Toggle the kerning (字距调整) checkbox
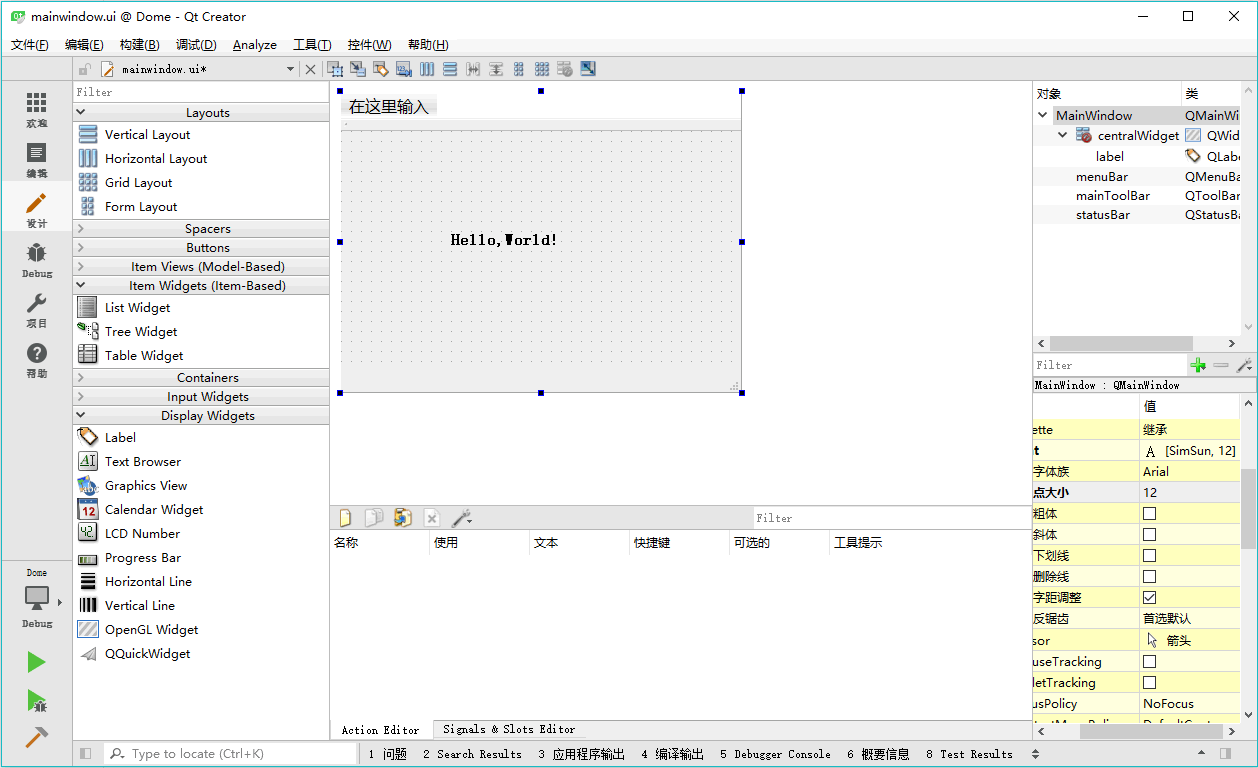 tap(1149, 597)
